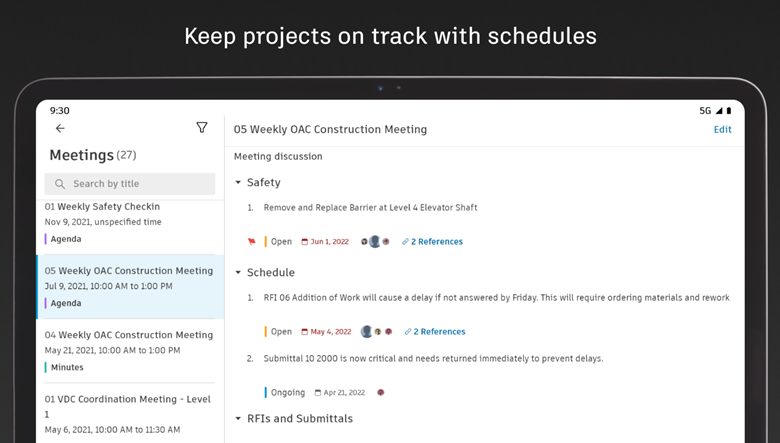Click assignee avatars on RFI 06 item

[x=377, y=332]
